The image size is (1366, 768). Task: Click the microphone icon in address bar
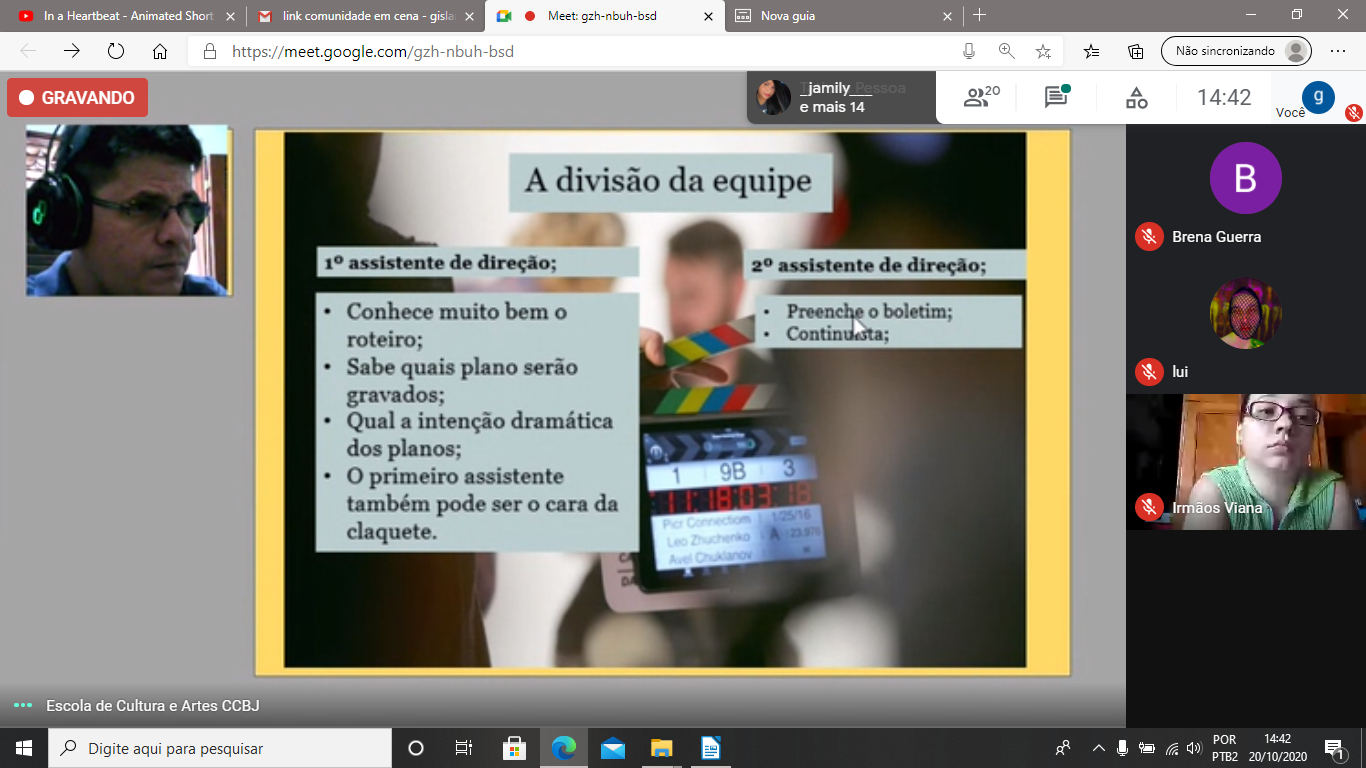(968, 51)
